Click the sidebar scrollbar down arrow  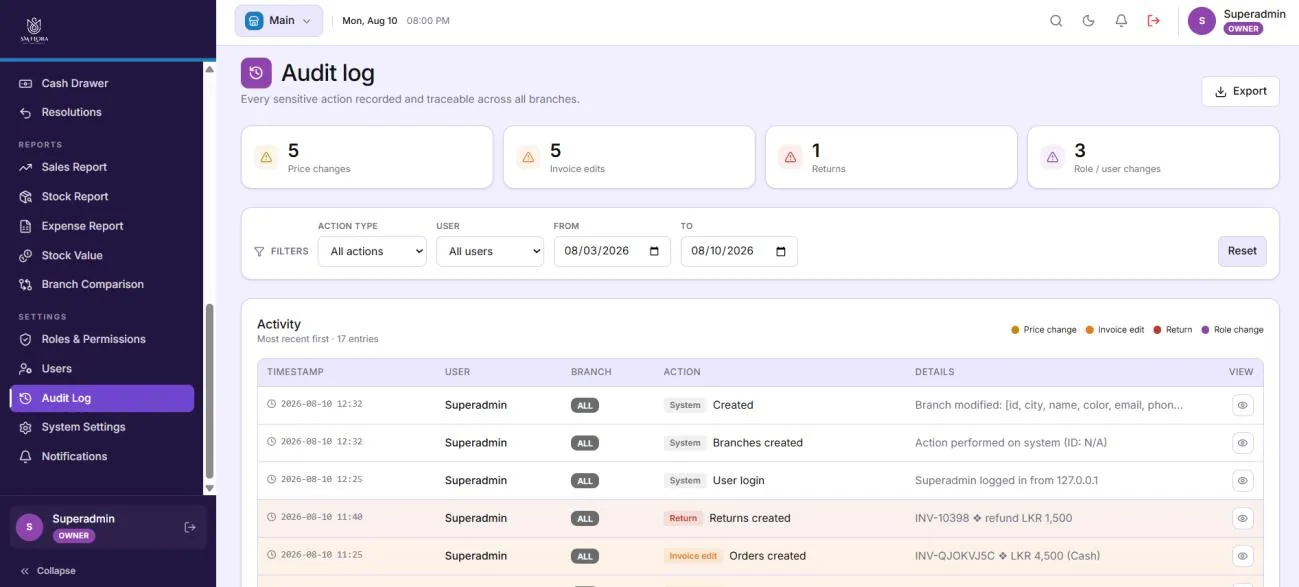click(x=209, y=488)
